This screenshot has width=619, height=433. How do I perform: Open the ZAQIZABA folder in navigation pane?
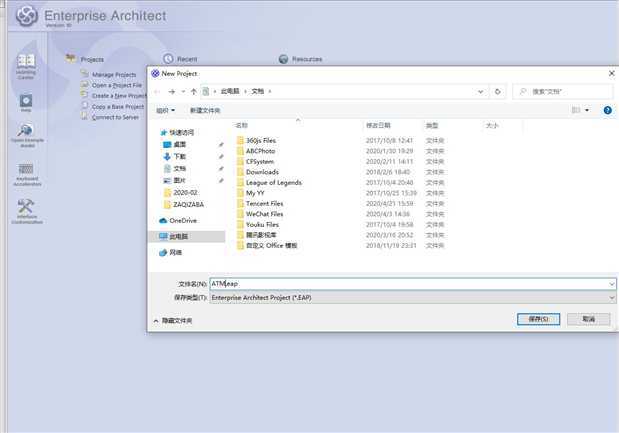[x=188, y=204]
